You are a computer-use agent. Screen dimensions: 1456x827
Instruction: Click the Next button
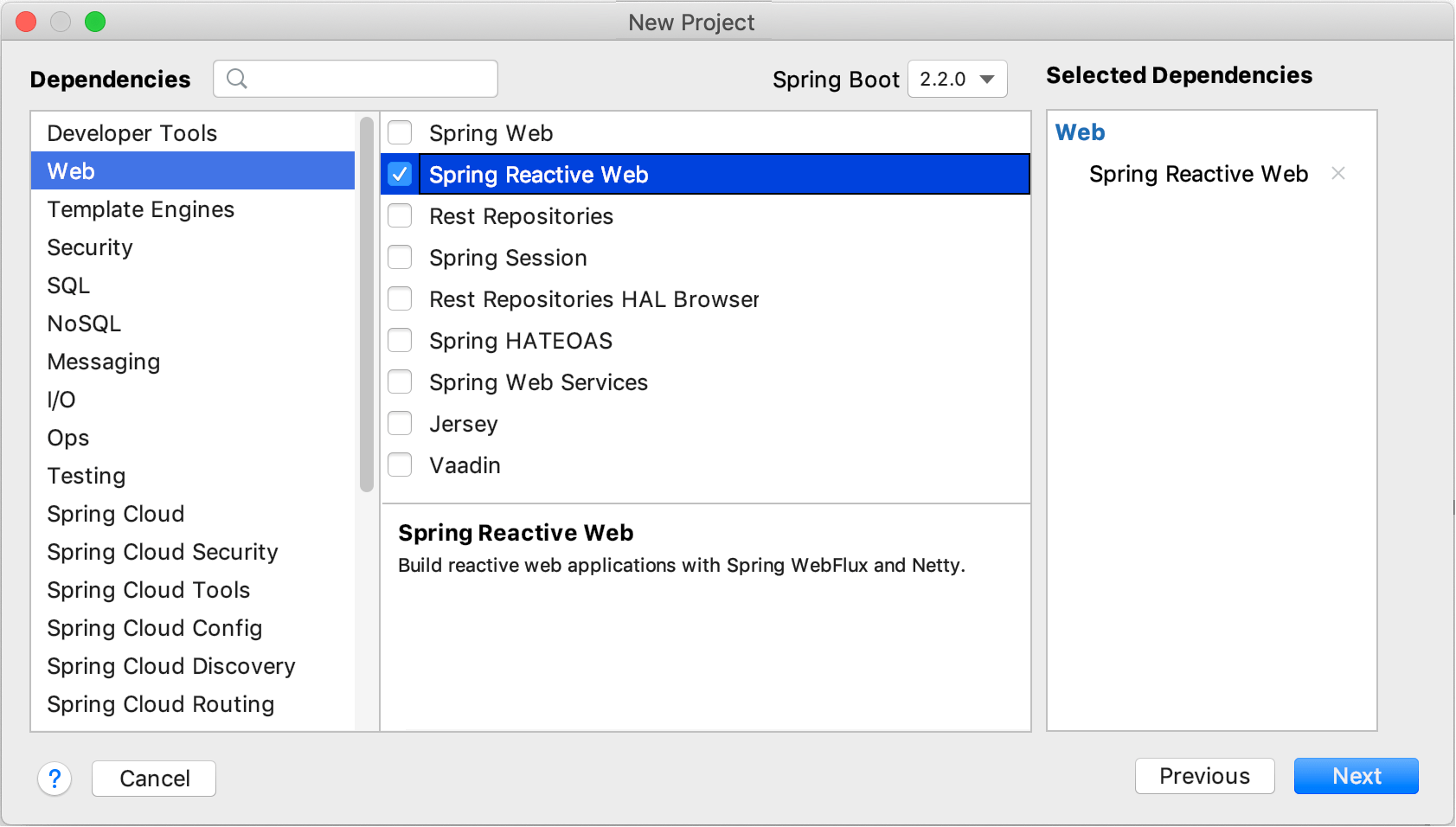point(1355,776)
